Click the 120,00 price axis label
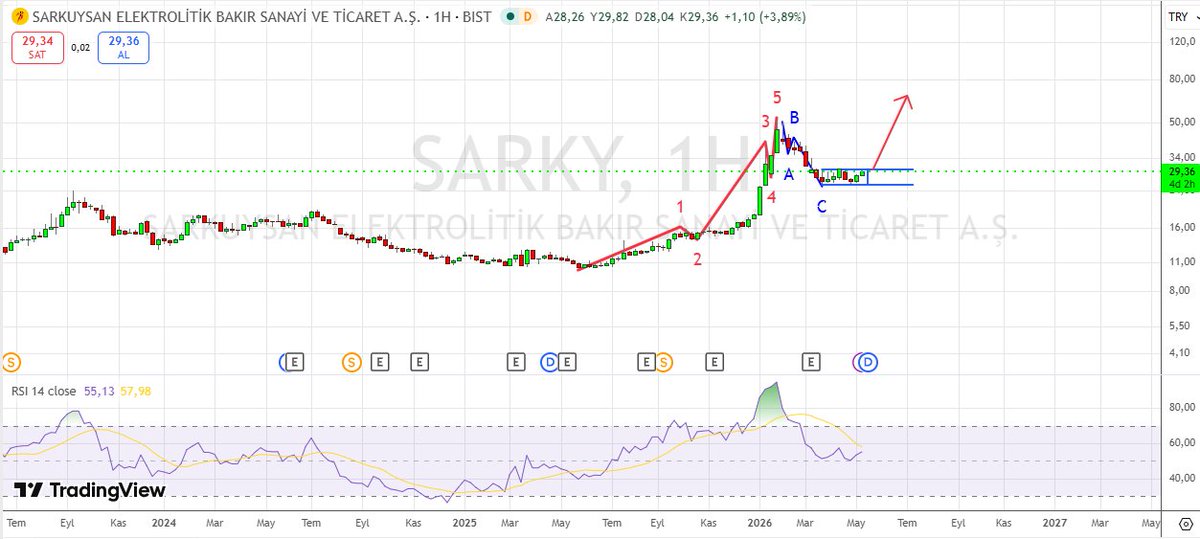 pyautogui.click(x=1180, y=41)
